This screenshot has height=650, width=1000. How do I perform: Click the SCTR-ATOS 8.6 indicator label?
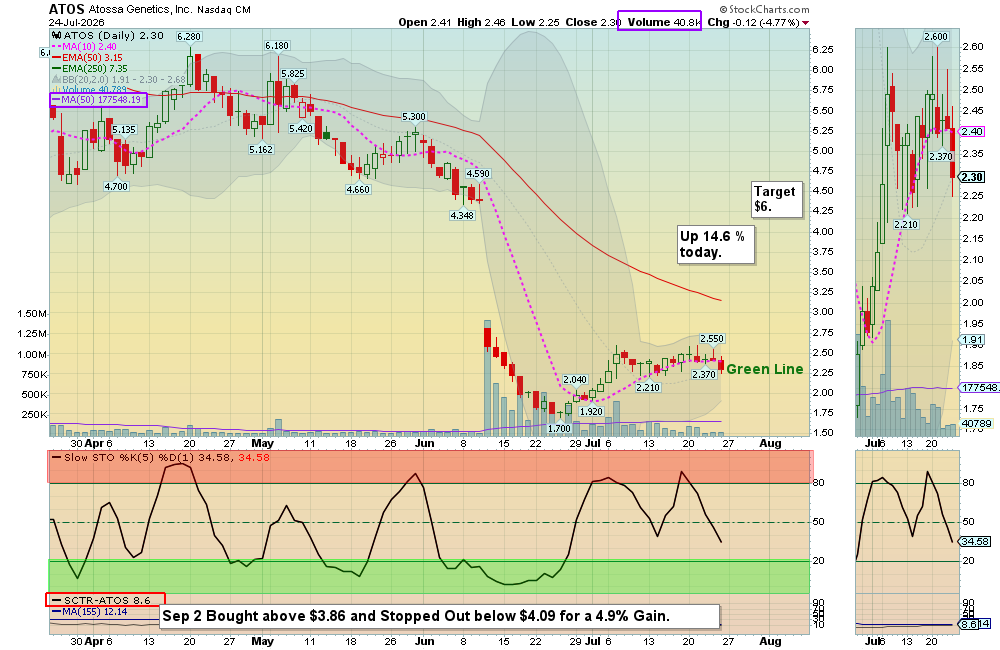(x=105, y=600)
